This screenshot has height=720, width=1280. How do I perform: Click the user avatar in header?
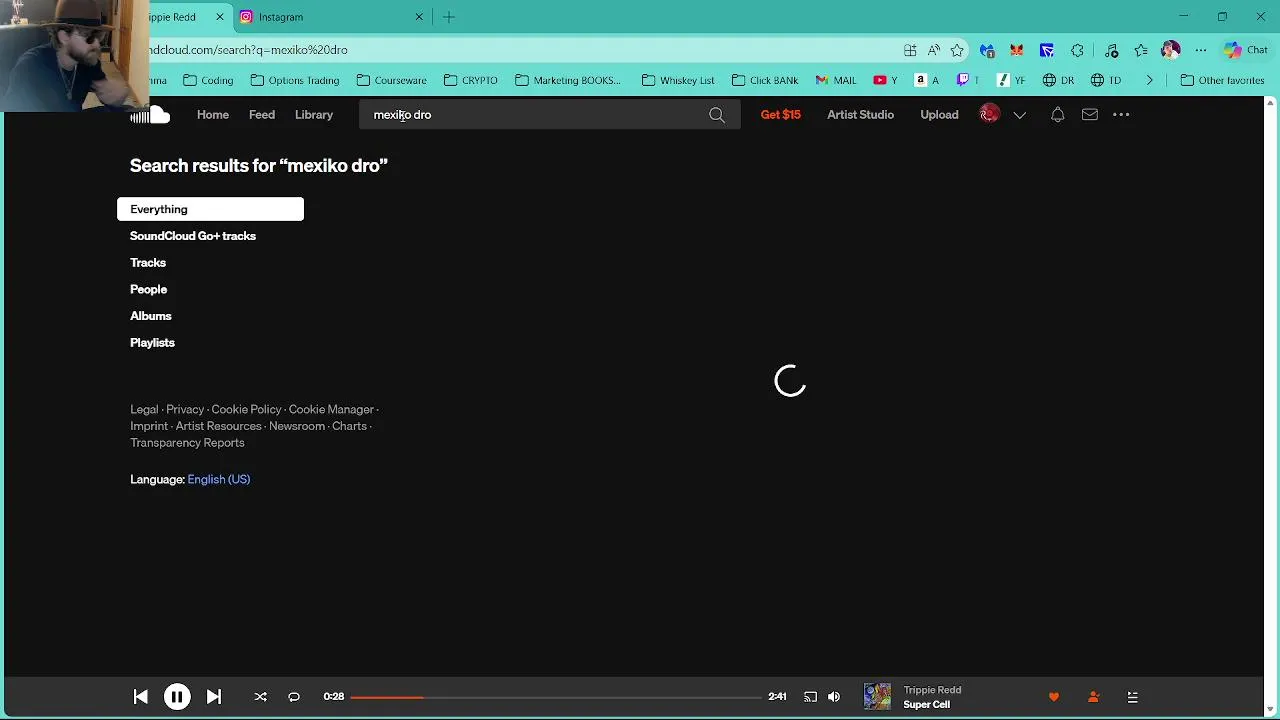989,114
